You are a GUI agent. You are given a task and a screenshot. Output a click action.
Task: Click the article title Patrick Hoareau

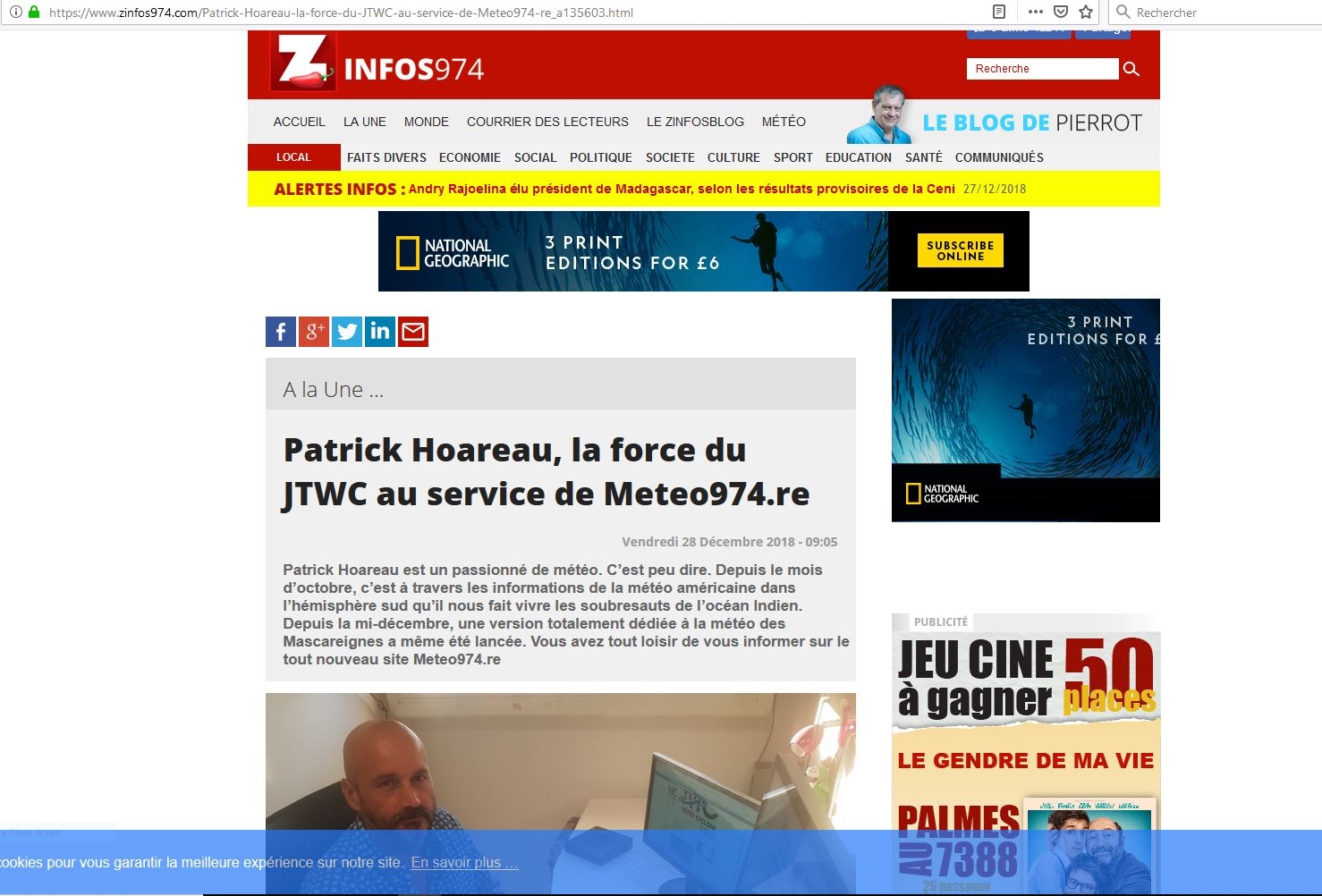[546, 472]
